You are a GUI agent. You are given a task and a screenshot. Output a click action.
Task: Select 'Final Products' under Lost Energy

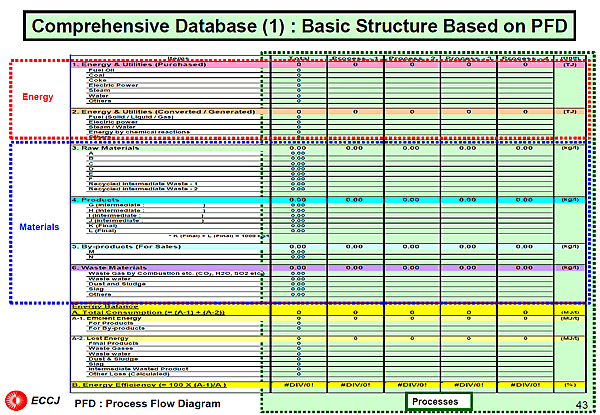[x=113, y=343]
